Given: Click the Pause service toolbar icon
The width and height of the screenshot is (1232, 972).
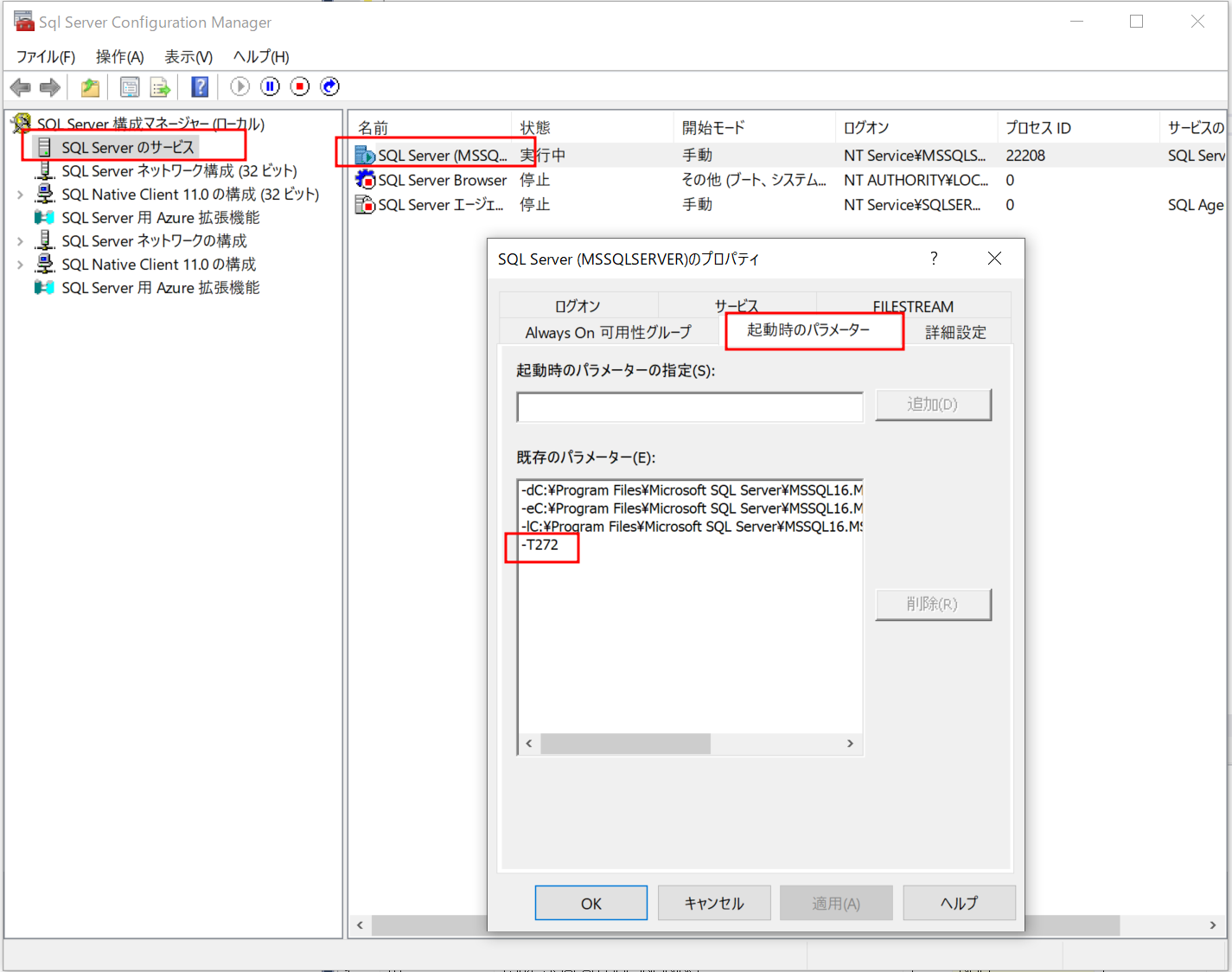Looking at the screenshot, I should point(270,86).
